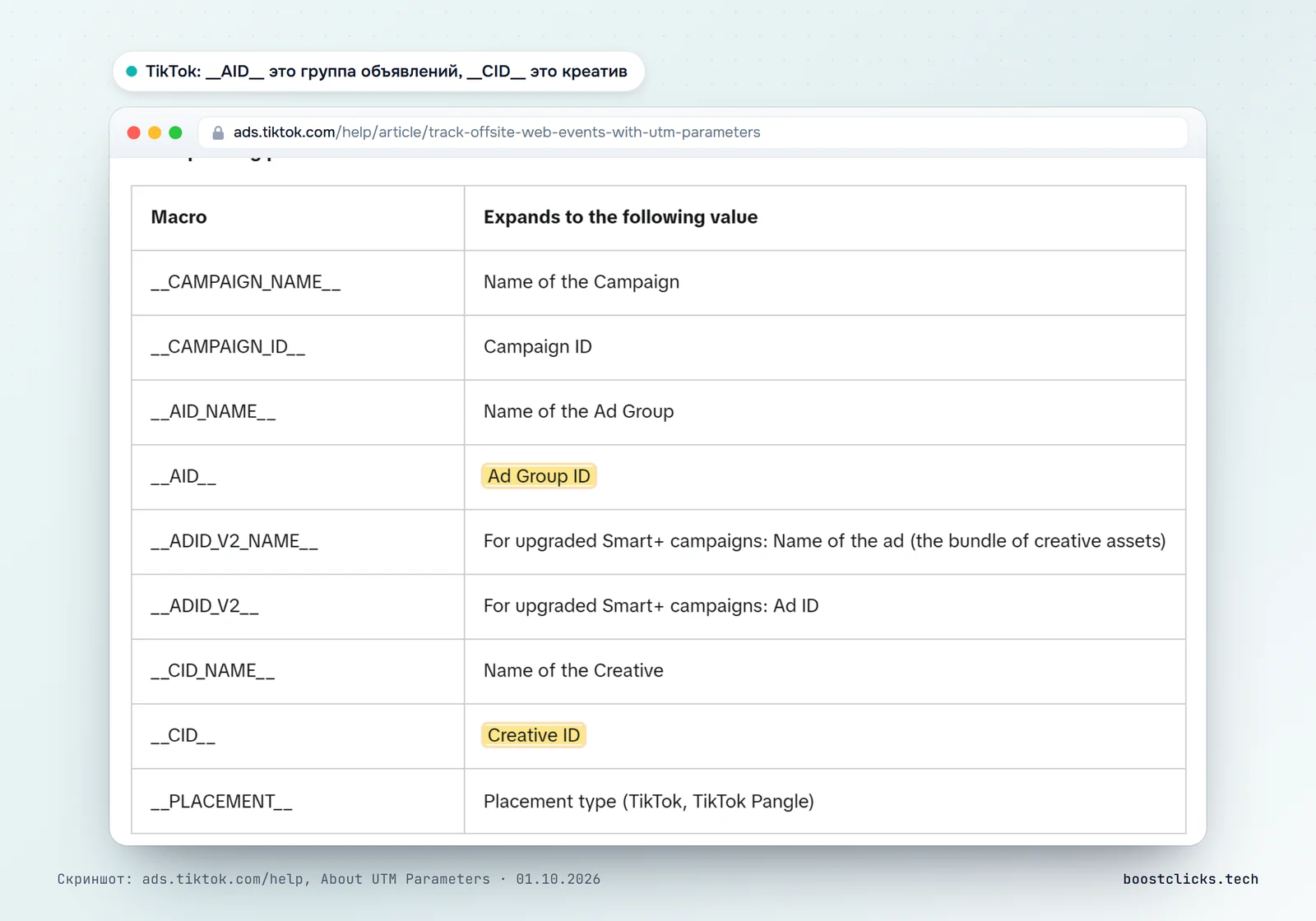Click the screenshot source caption in footer
This screenshot has height=921, width=1316.
(x=329, y=879)
